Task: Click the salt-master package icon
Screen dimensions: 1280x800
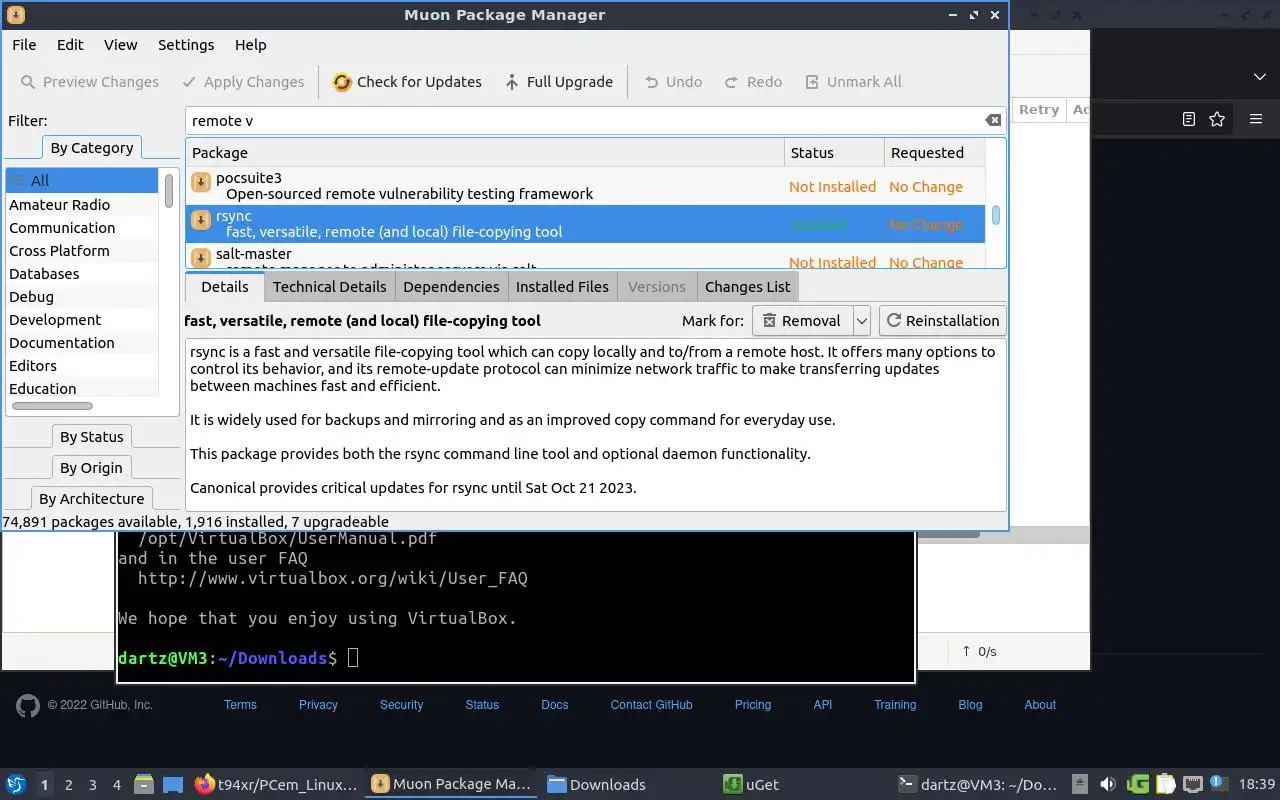Action: click(201, 257)
